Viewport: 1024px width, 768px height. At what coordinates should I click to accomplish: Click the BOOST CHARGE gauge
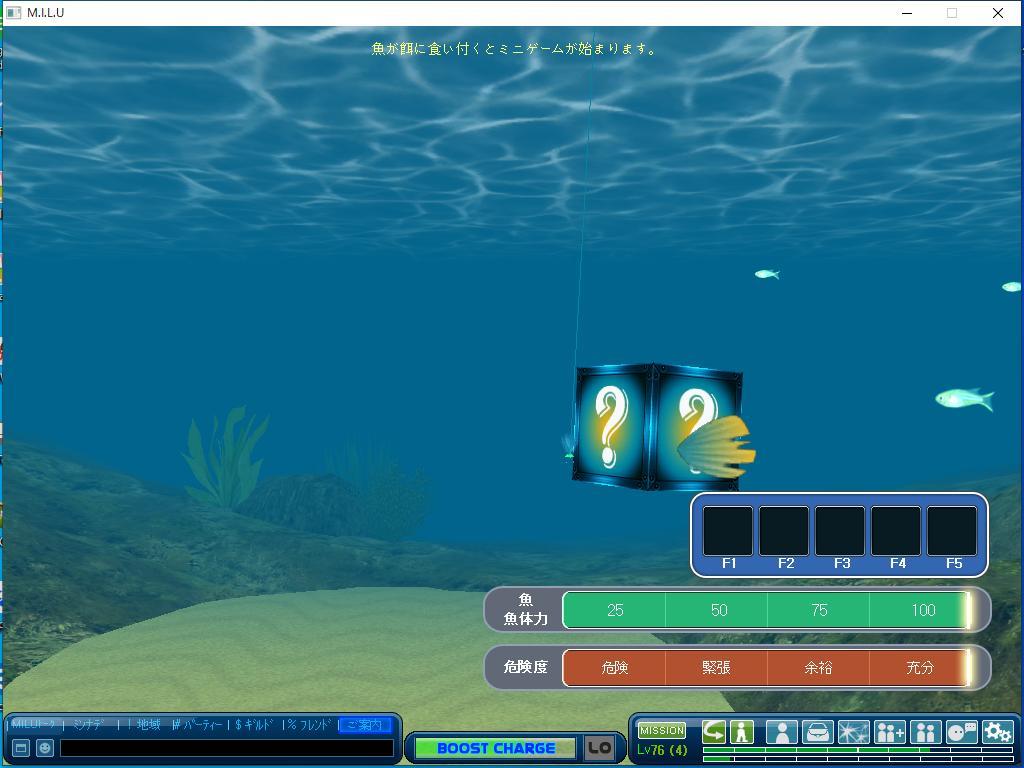[495, 748]
